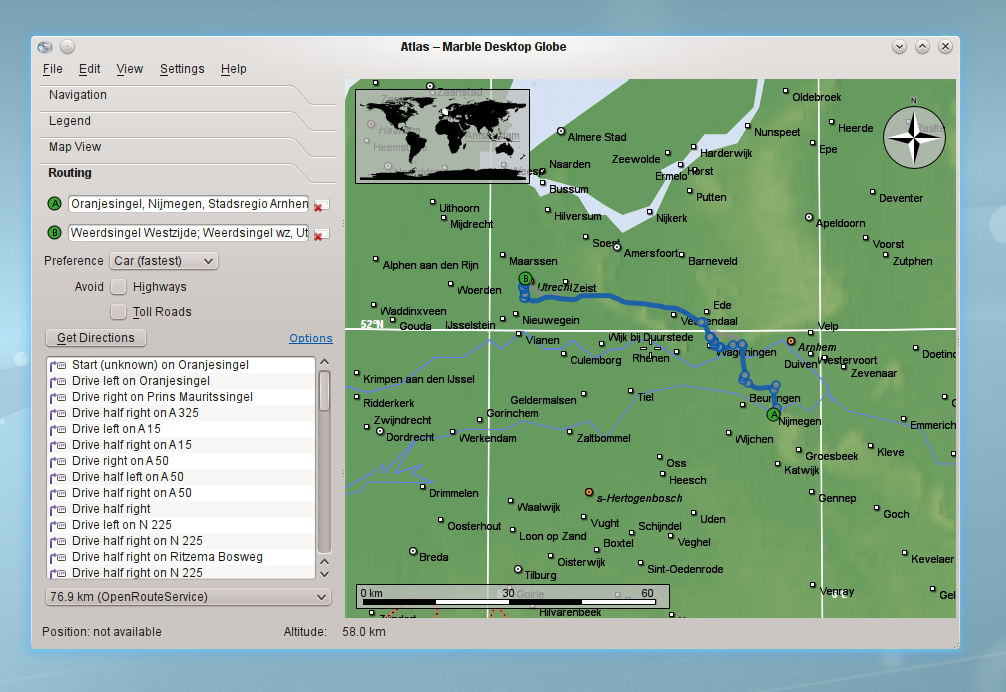Enable the Avoid Highways checkbox
The image size is (1006, 692).
119,287
